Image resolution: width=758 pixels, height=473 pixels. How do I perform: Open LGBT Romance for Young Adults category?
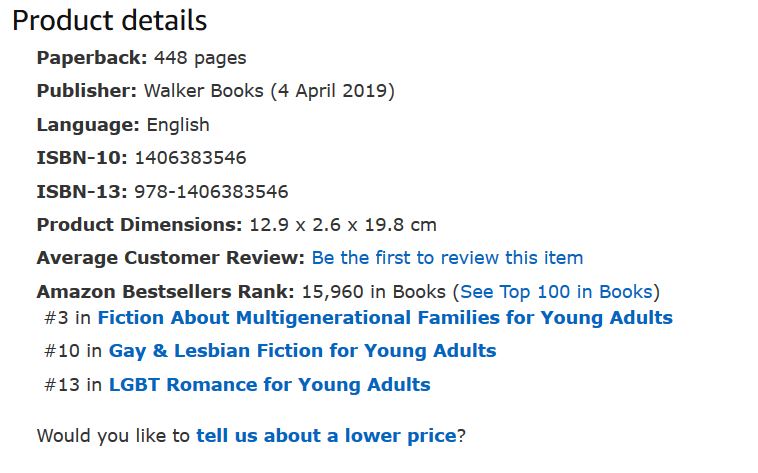pos(269,384)
